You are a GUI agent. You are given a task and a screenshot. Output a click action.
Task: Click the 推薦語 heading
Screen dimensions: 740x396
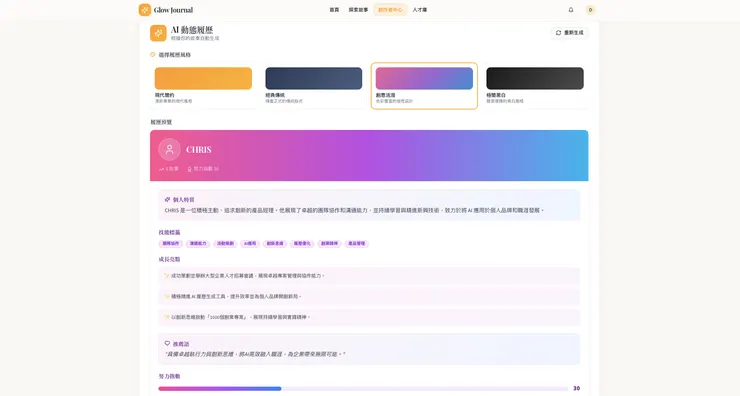pos(181,344)
